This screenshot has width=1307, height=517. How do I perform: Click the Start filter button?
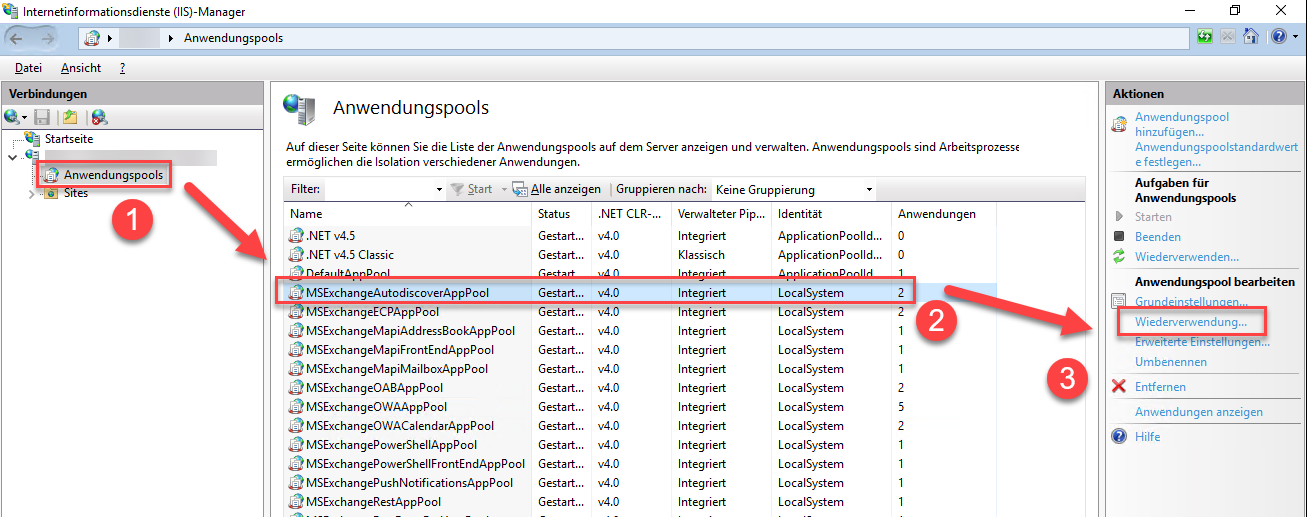point(471,189)
